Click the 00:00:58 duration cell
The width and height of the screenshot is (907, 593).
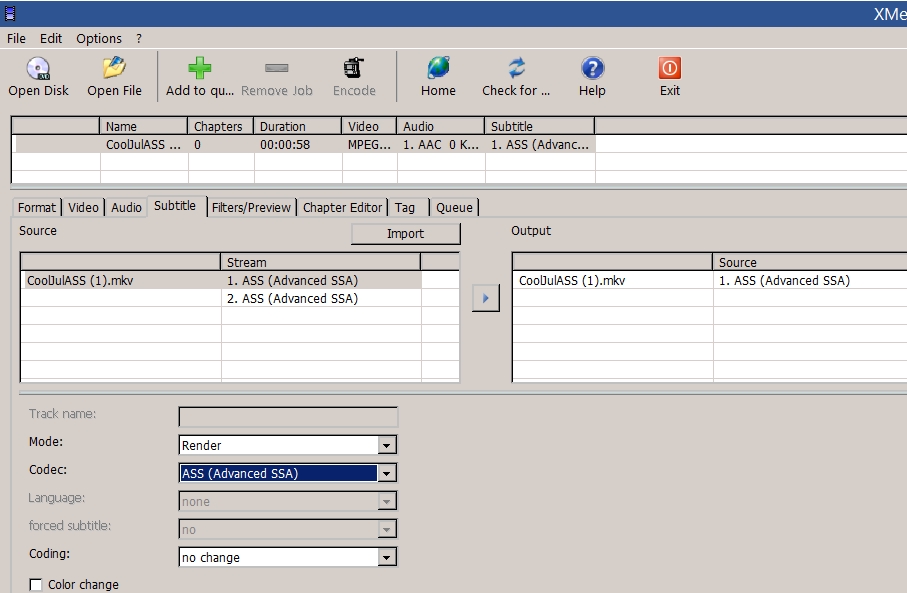pos(285,145)
